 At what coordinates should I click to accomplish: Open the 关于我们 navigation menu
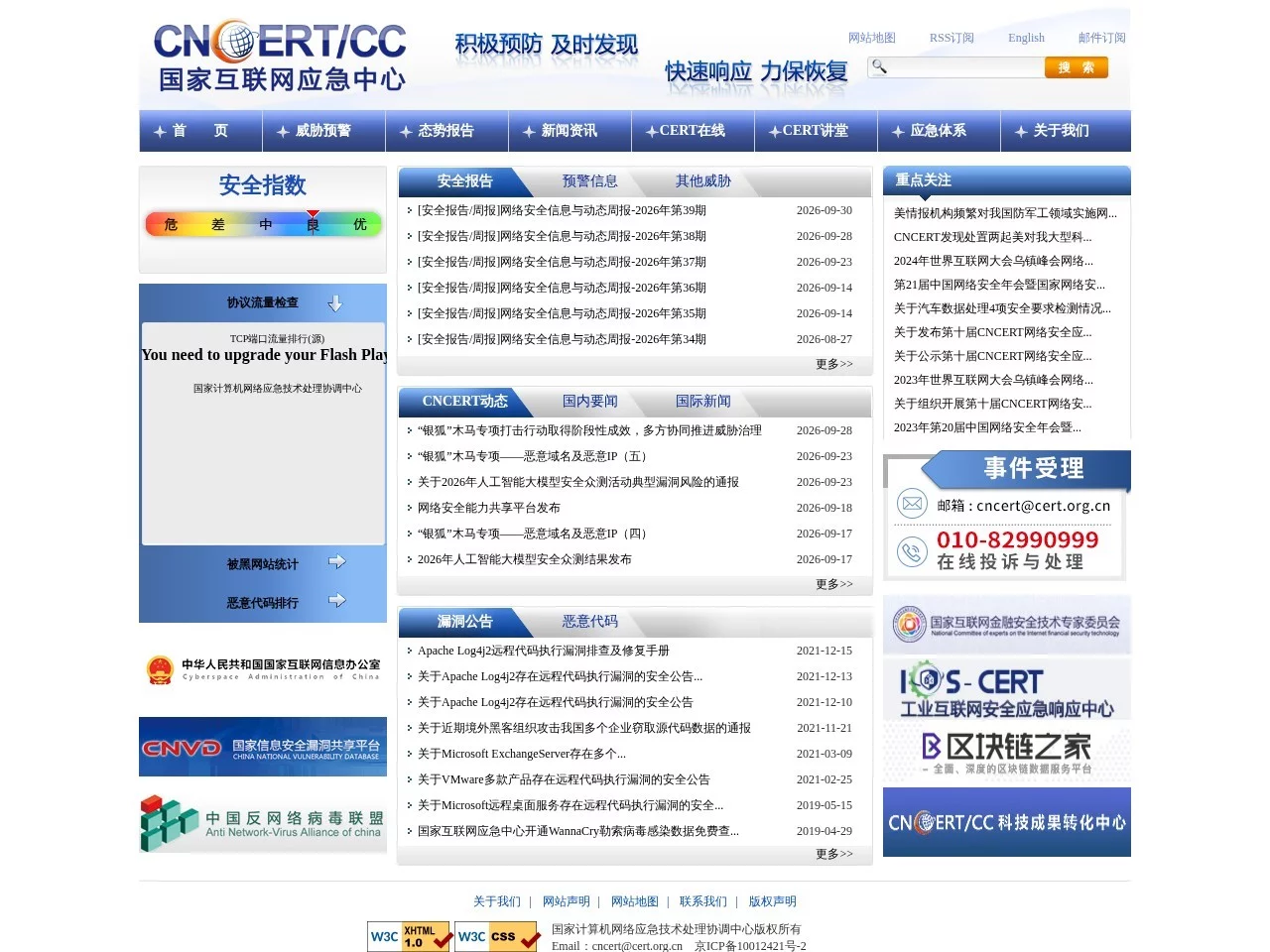pos(1062,131)
